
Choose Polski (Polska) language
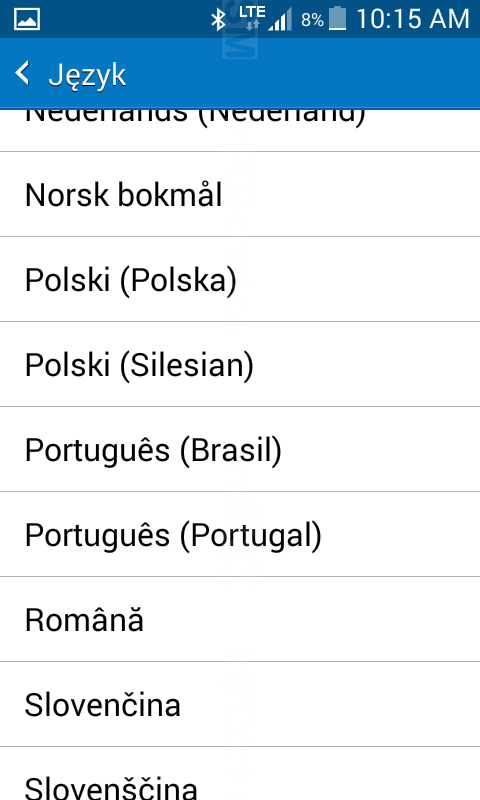[240, 280]
